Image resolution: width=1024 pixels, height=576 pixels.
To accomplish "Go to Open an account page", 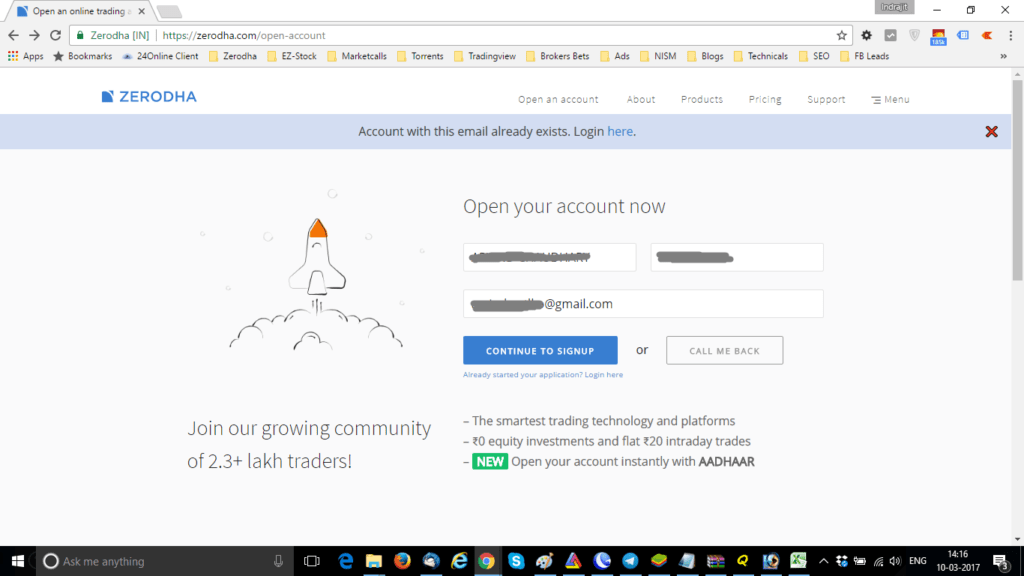I will (558, 99).
